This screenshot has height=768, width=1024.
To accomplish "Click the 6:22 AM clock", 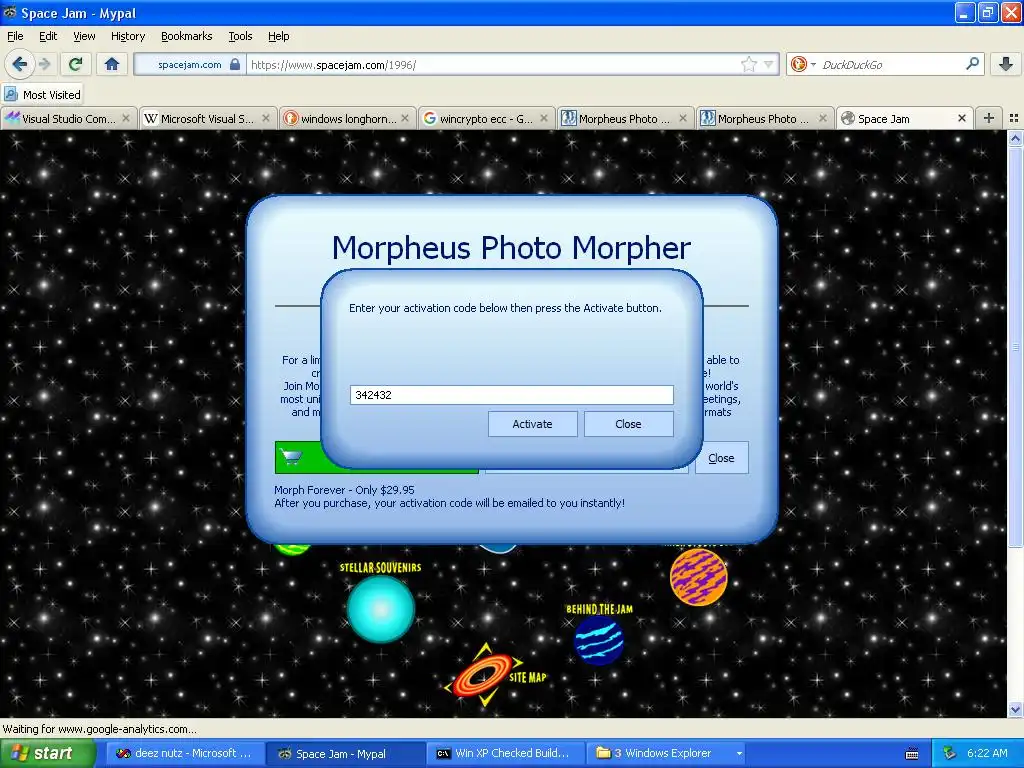I will tap(987, 753).
